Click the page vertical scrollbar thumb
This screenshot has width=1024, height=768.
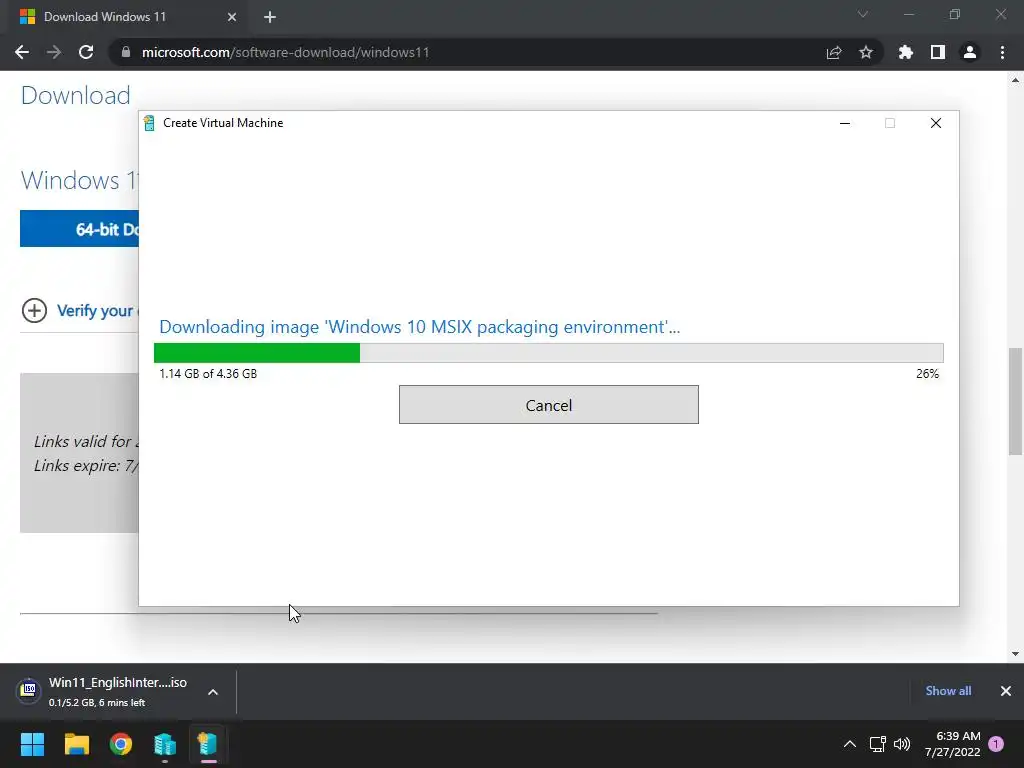[1015, 401]
